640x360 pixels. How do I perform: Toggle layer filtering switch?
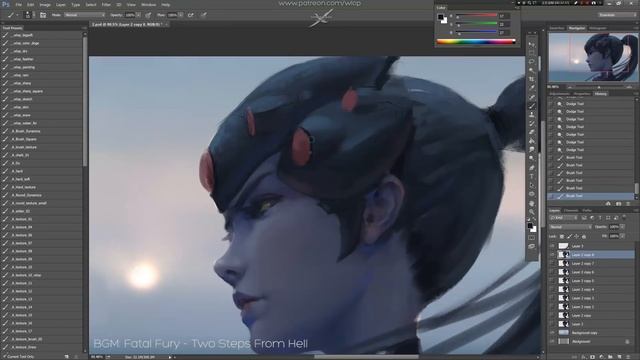tap(624, 218)
